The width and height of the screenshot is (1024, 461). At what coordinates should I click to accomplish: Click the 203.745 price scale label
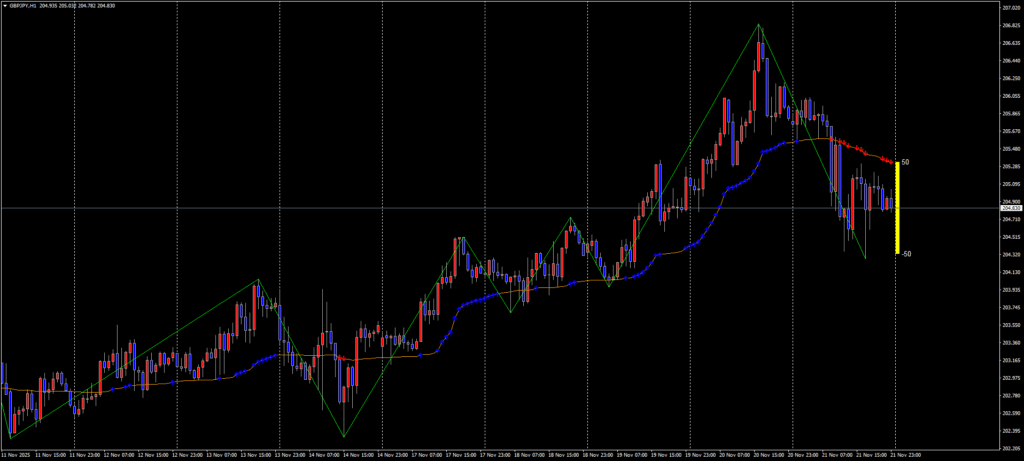1009,307
